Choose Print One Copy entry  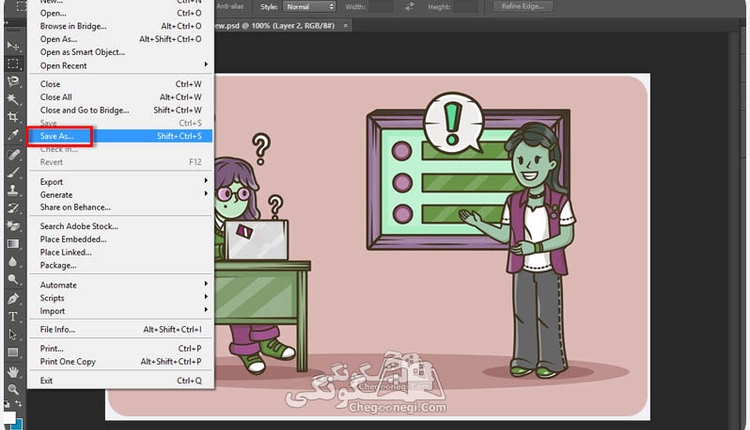pos(120,361)
